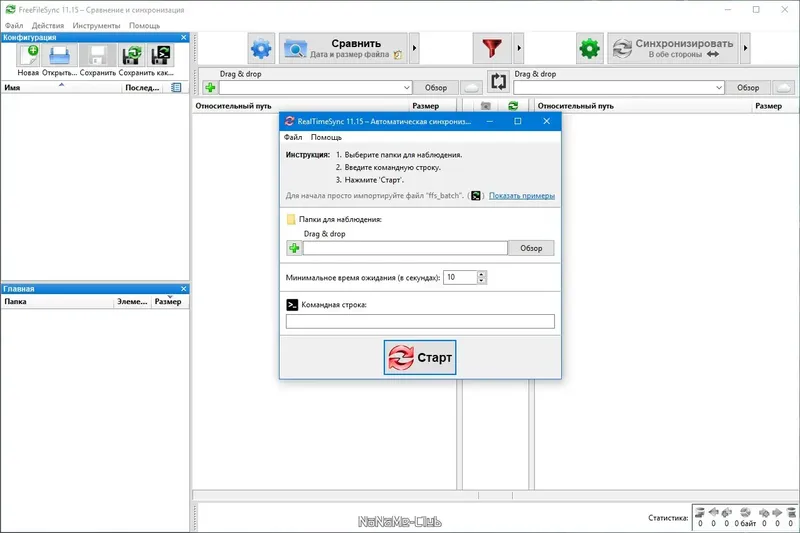Click Сохранить как sync-settings icon with green arrows
This screenshot has height=533, width=800.
pos(132,55)
